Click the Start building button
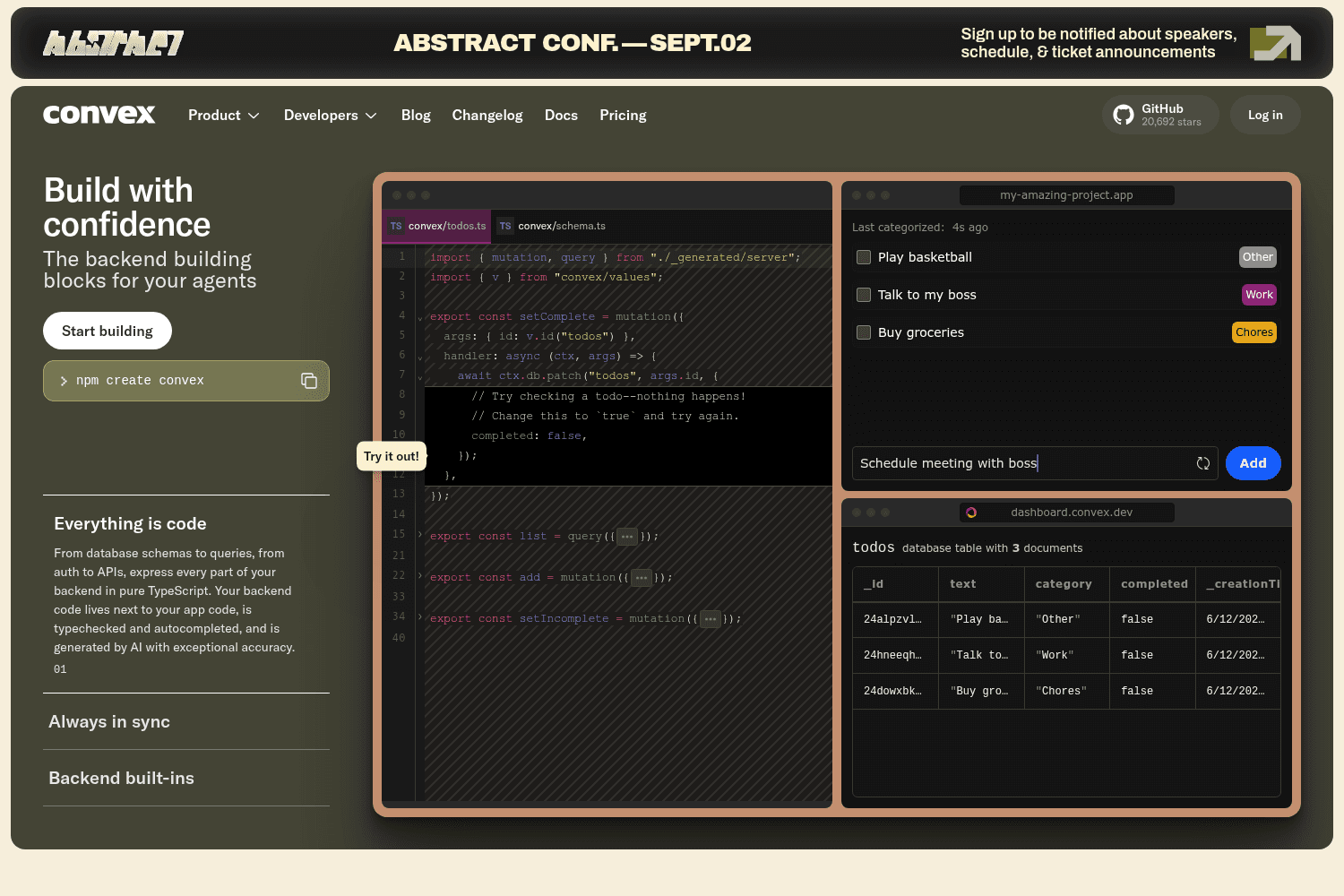The width and height of the screenshot is (1344, 896). click(108, 331)
